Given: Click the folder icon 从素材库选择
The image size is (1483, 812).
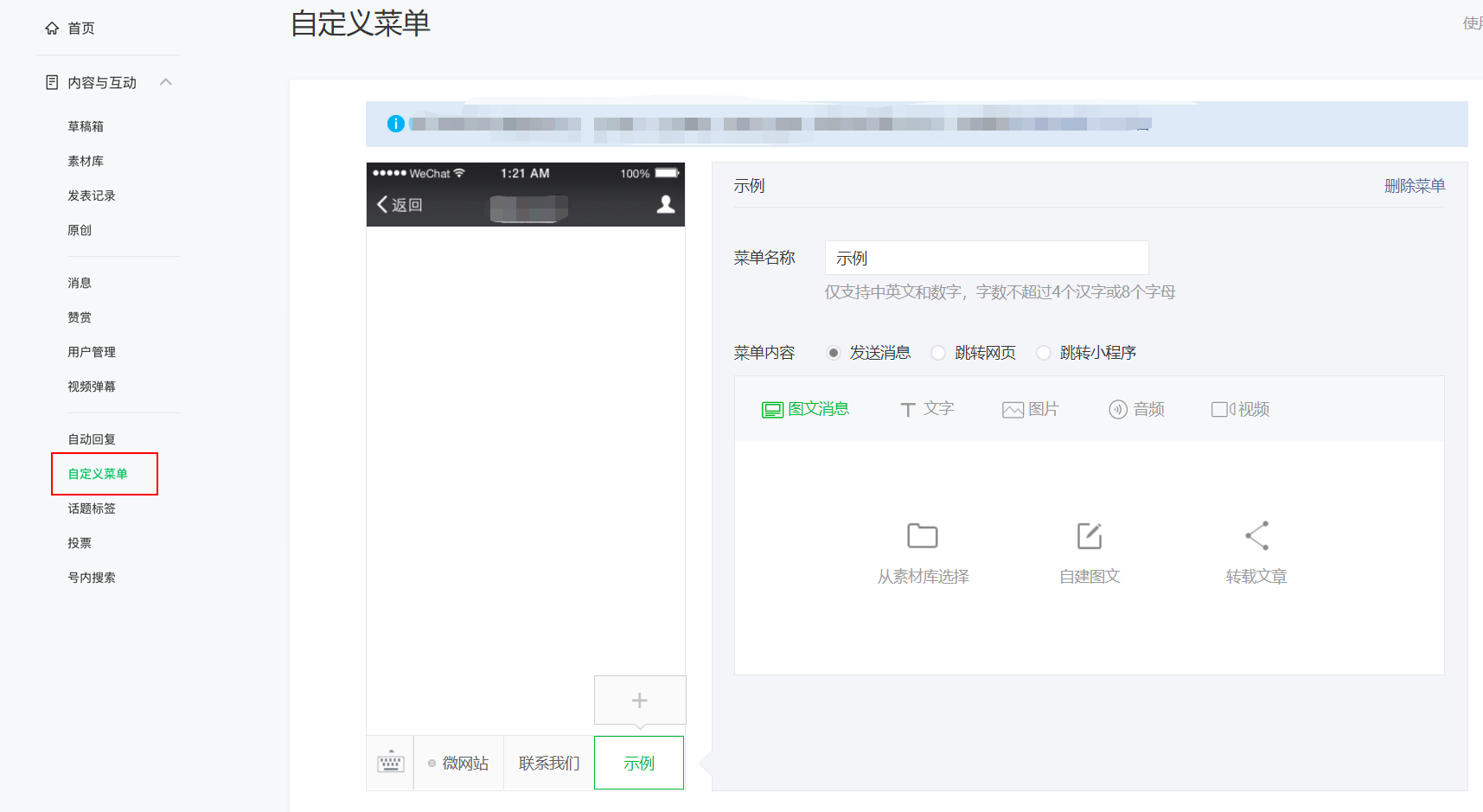Looking at the screenshot, I should (x=922, y=536).
